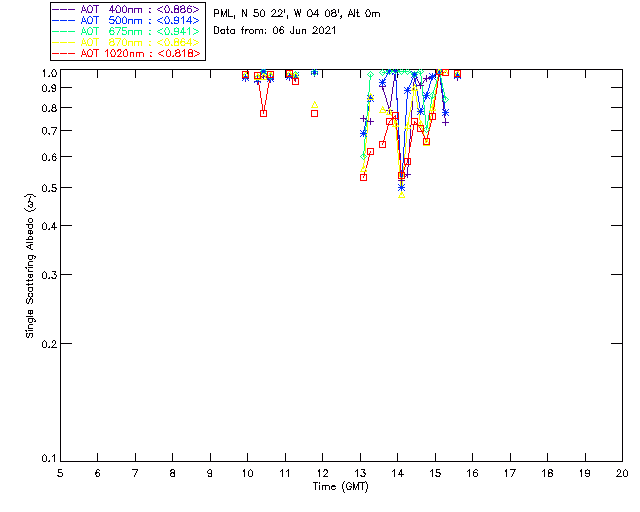Click the hour 16 x-axis tick label
The height and width of the screenshot is (512, 640).
(472, 473)
